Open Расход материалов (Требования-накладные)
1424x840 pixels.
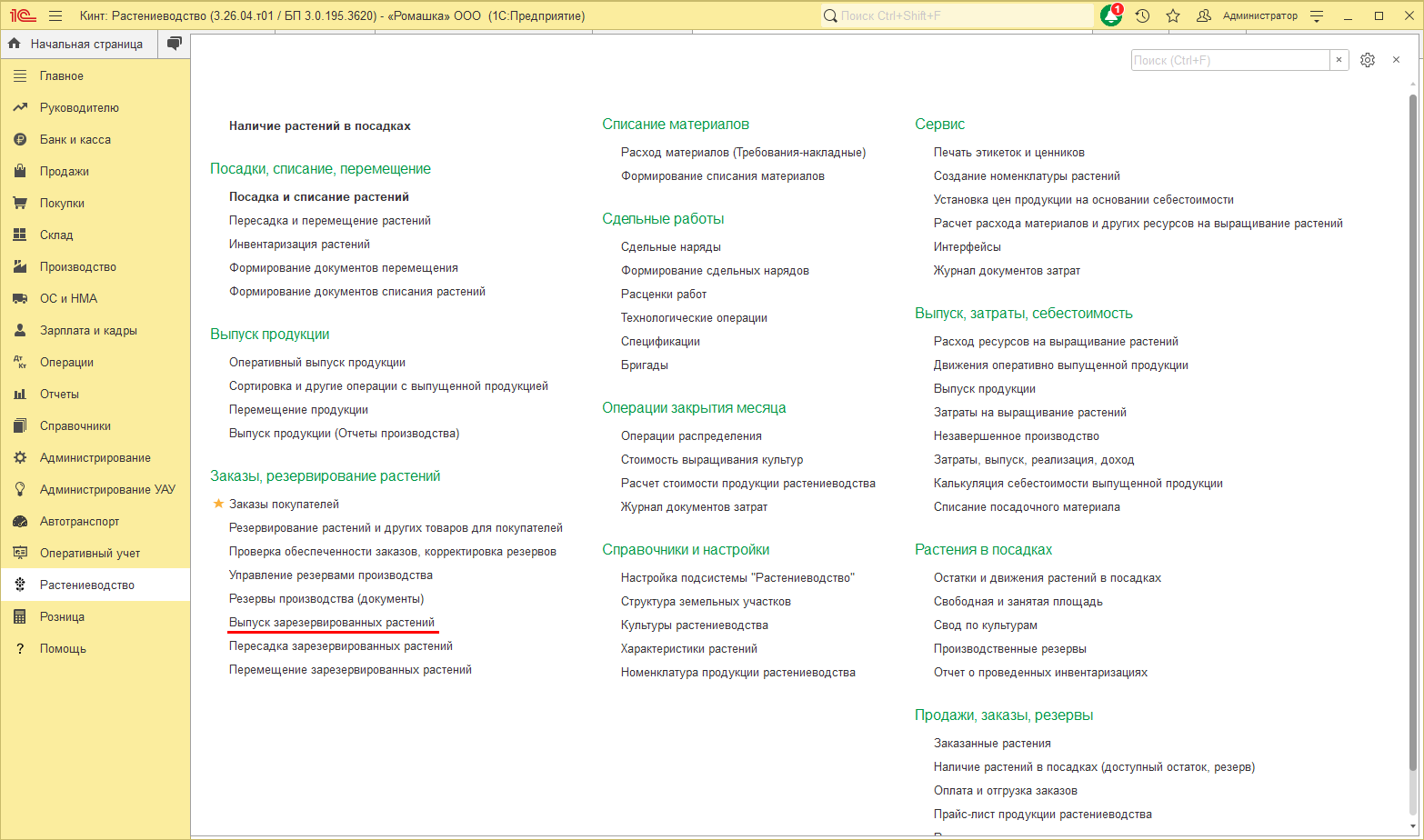coord(744,153)
